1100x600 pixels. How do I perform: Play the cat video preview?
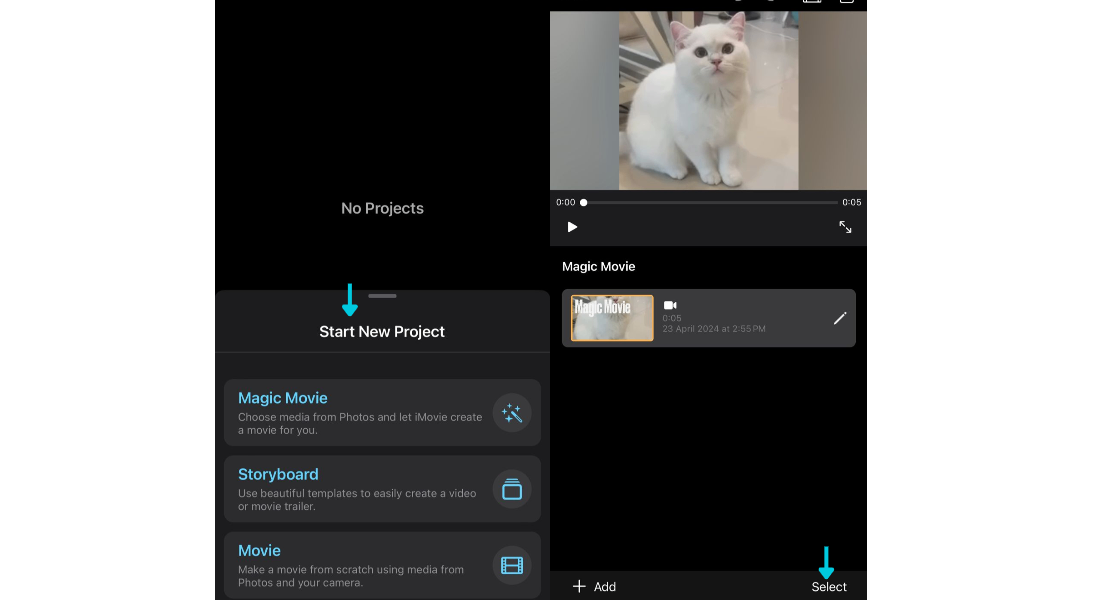point(572,227)
